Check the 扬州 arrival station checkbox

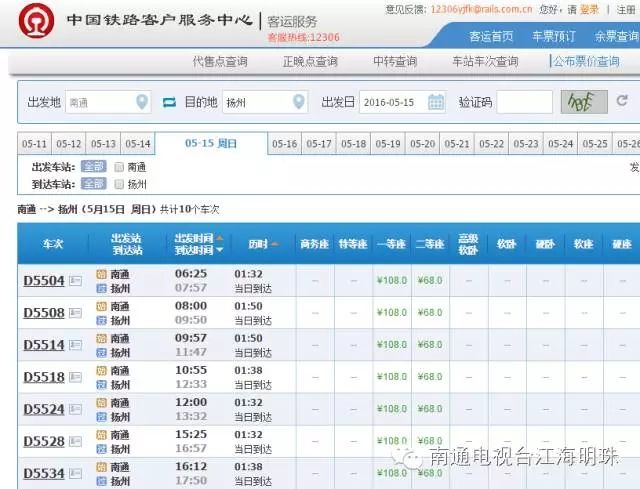[120, 184]
